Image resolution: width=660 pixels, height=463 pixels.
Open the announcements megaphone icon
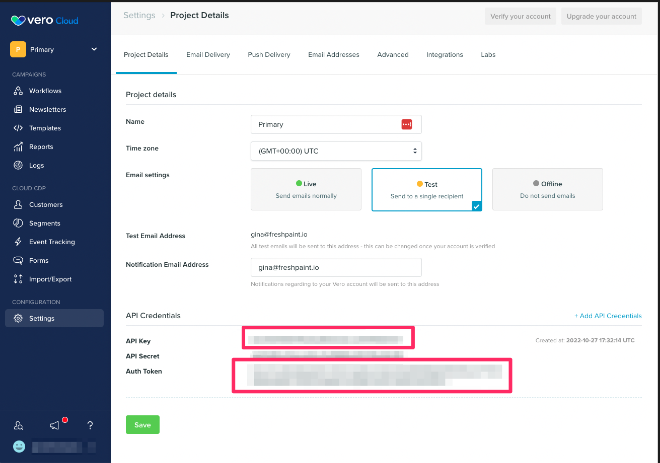tap(55, 425)
